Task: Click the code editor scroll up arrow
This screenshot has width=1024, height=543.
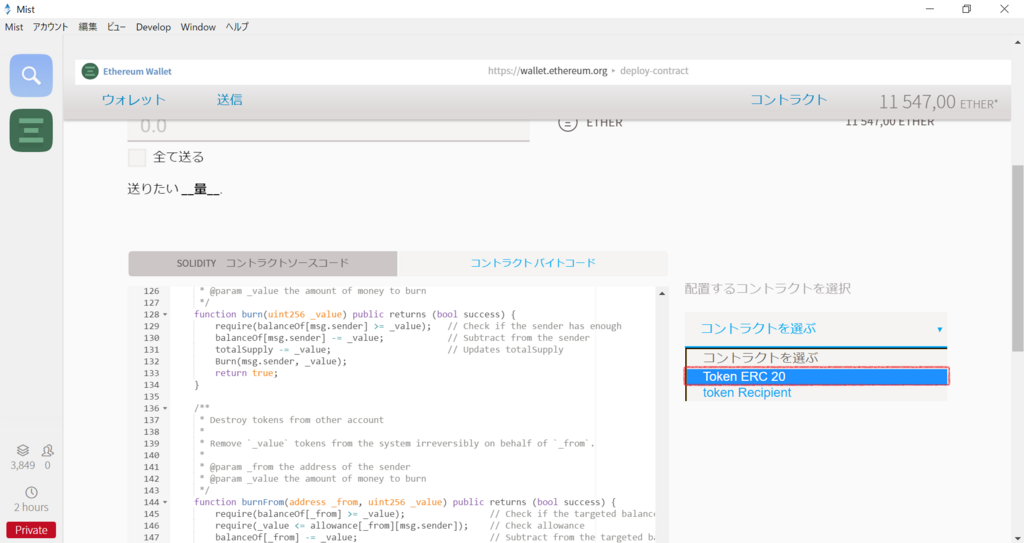Action: coord(662,293)
